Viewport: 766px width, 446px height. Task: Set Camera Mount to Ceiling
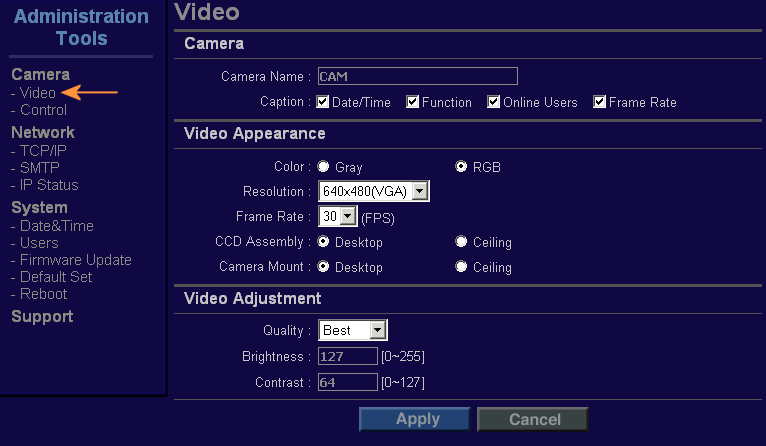coord(461,266)
